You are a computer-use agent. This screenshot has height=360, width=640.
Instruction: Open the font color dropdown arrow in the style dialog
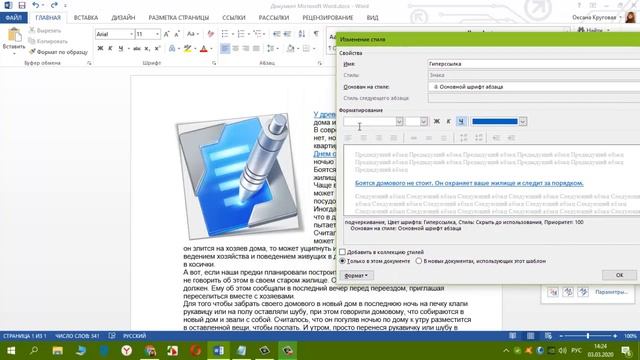(523, 121)
